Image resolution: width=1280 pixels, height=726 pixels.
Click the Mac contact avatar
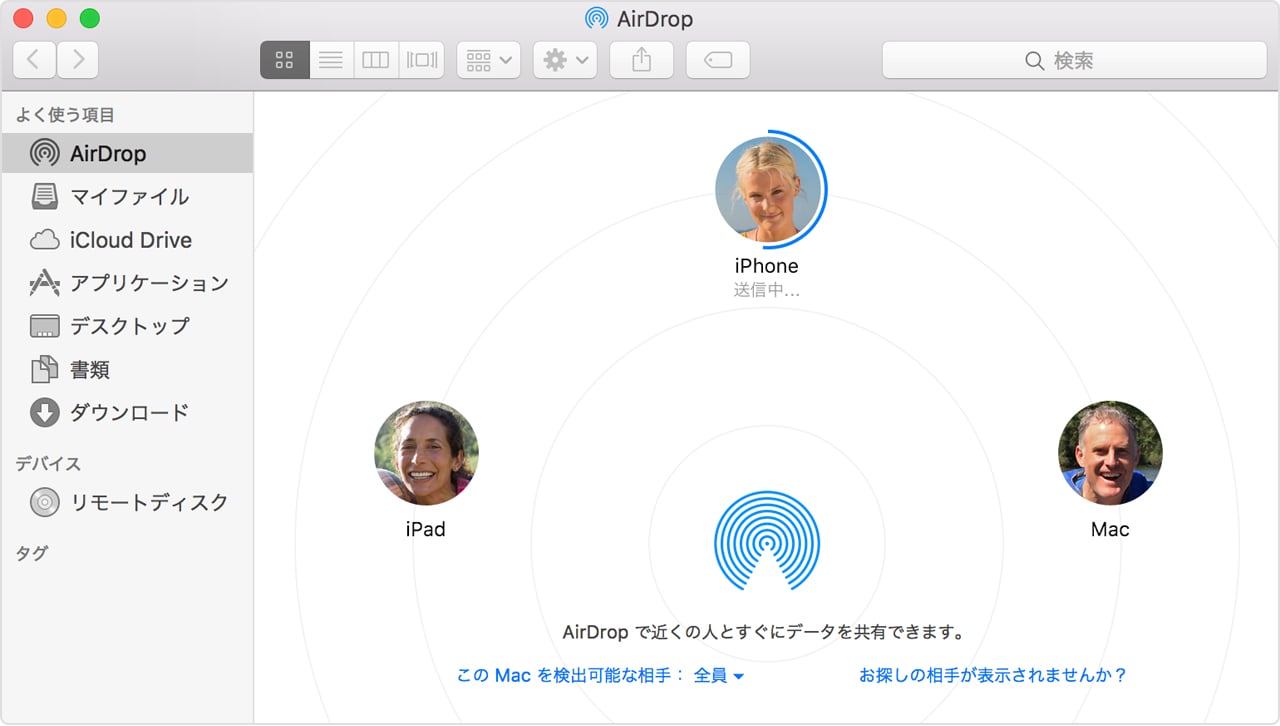[x=1110, y=453]
